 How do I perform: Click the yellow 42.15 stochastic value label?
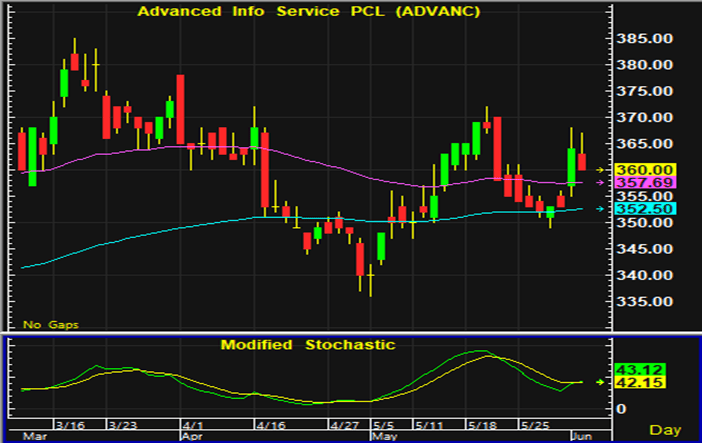pyautogui.click(x=639, y=383)
